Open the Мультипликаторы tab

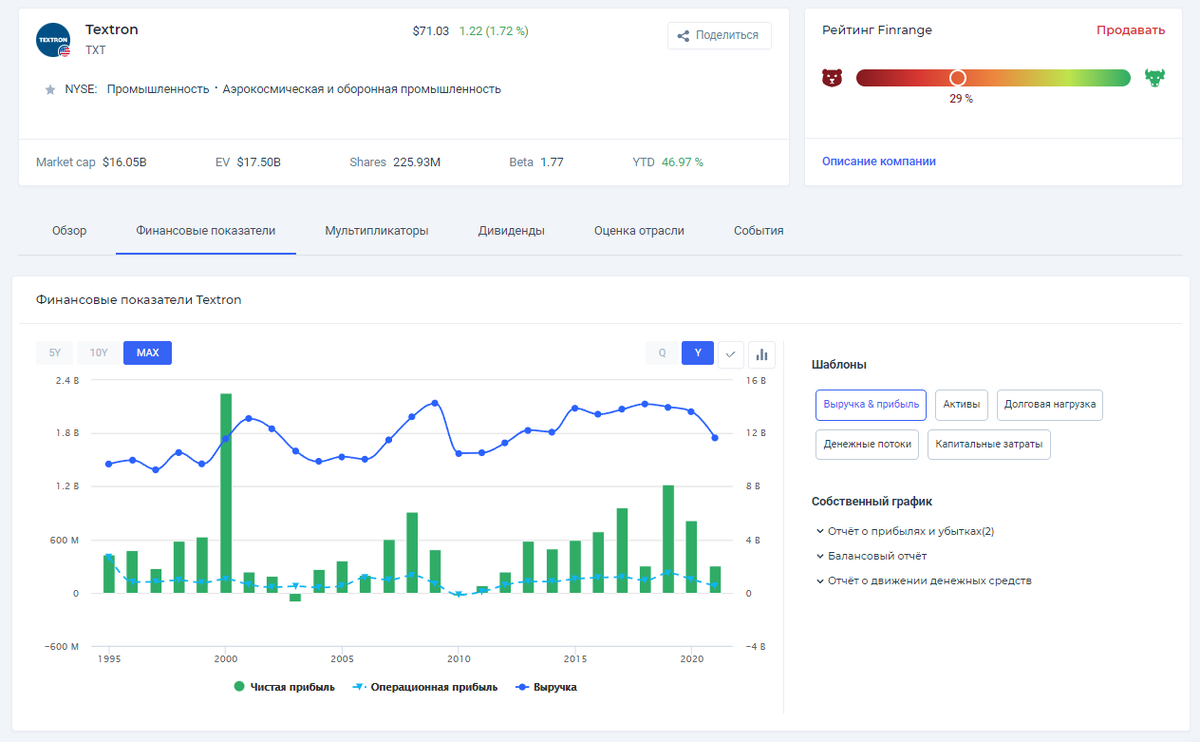click(x=377, y=231)
